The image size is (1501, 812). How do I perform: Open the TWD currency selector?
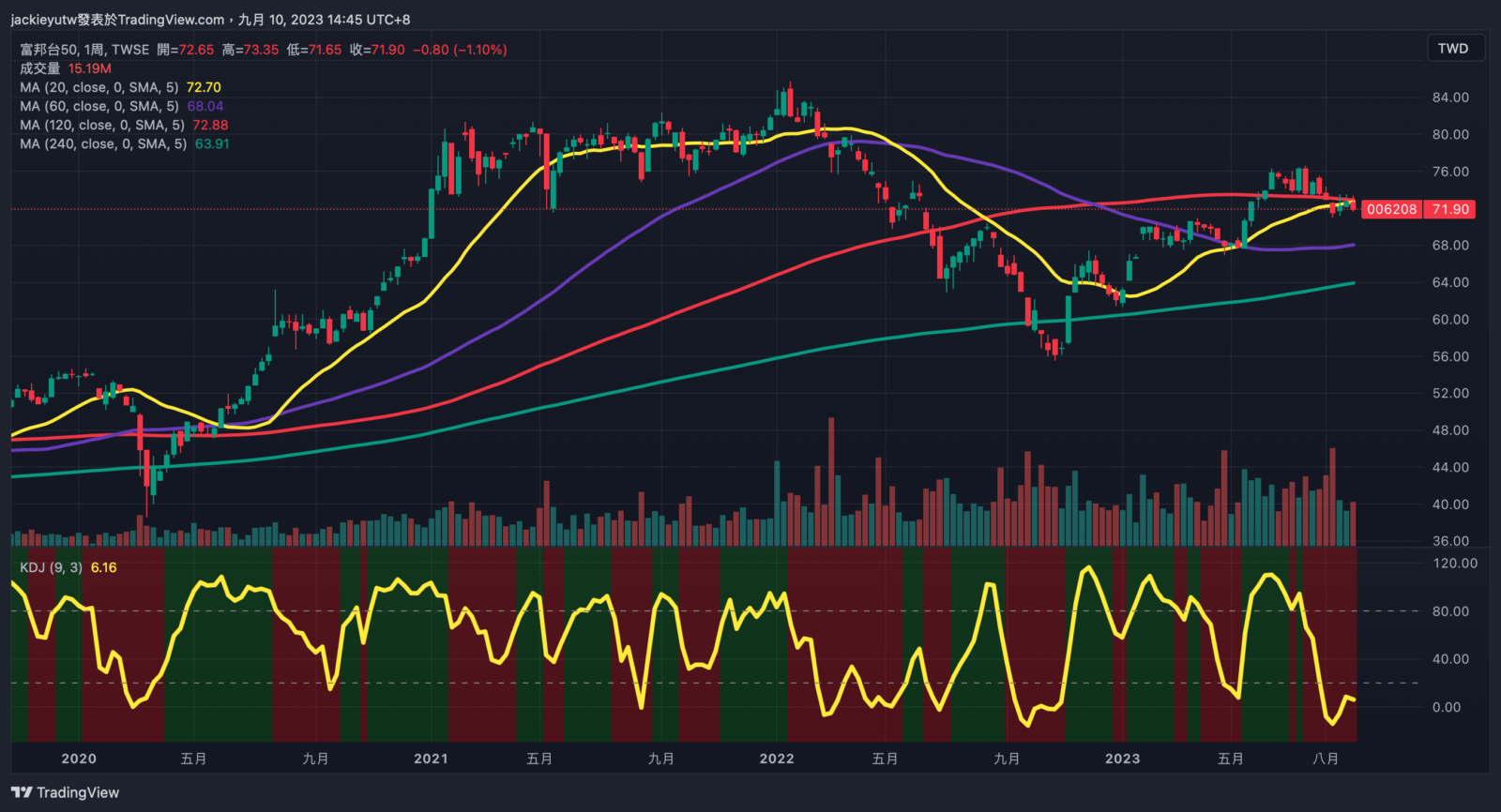pos(1452,49)
